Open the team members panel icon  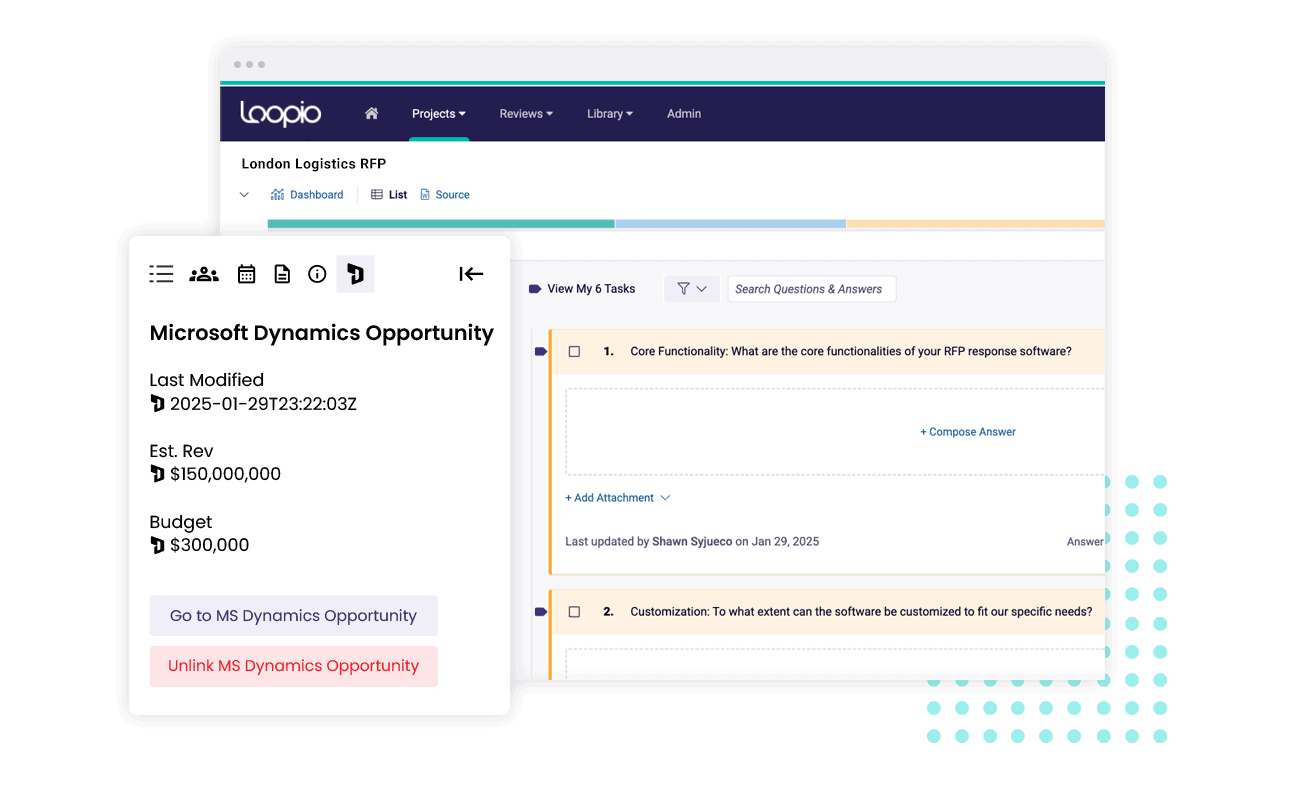204,274
